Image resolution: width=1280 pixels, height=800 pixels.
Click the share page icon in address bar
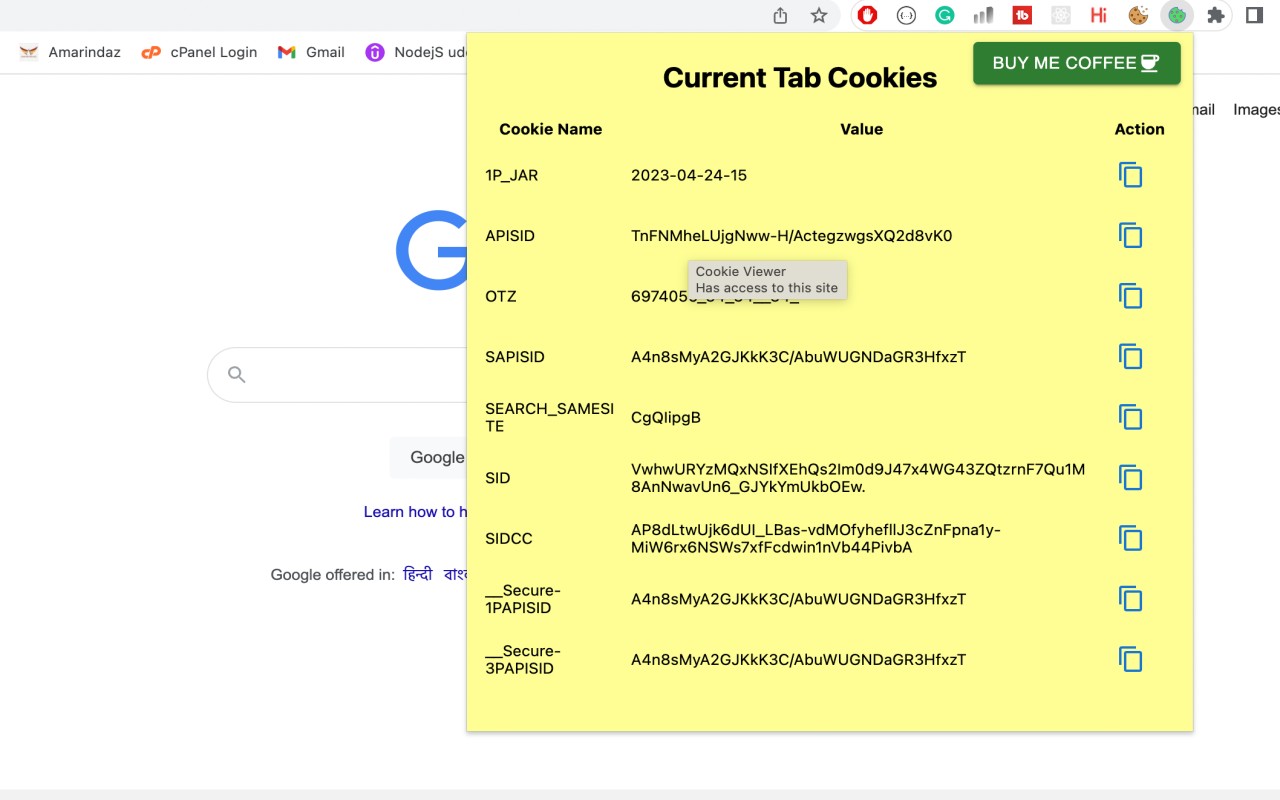[781, 15]
